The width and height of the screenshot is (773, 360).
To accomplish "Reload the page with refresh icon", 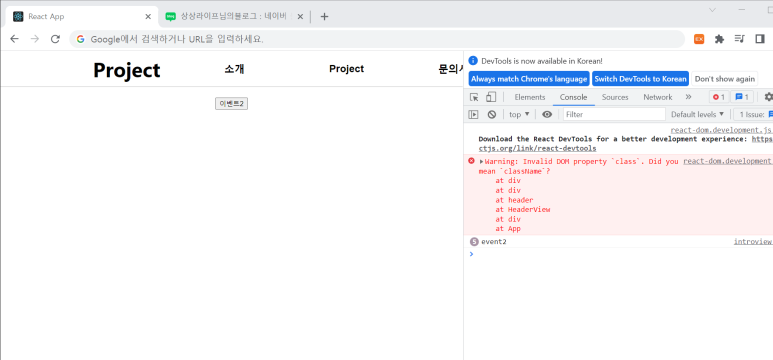I will [x=55, y=39].
